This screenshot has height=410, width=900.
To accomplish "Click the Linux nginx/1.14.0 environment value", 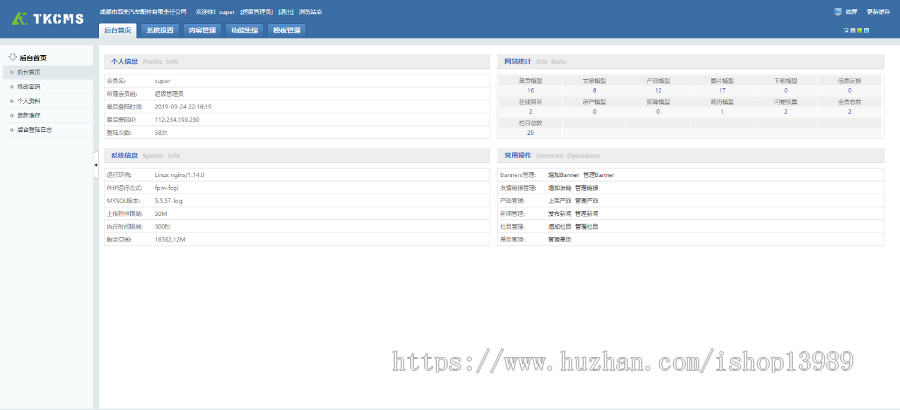I will click(x=180, y=175).
